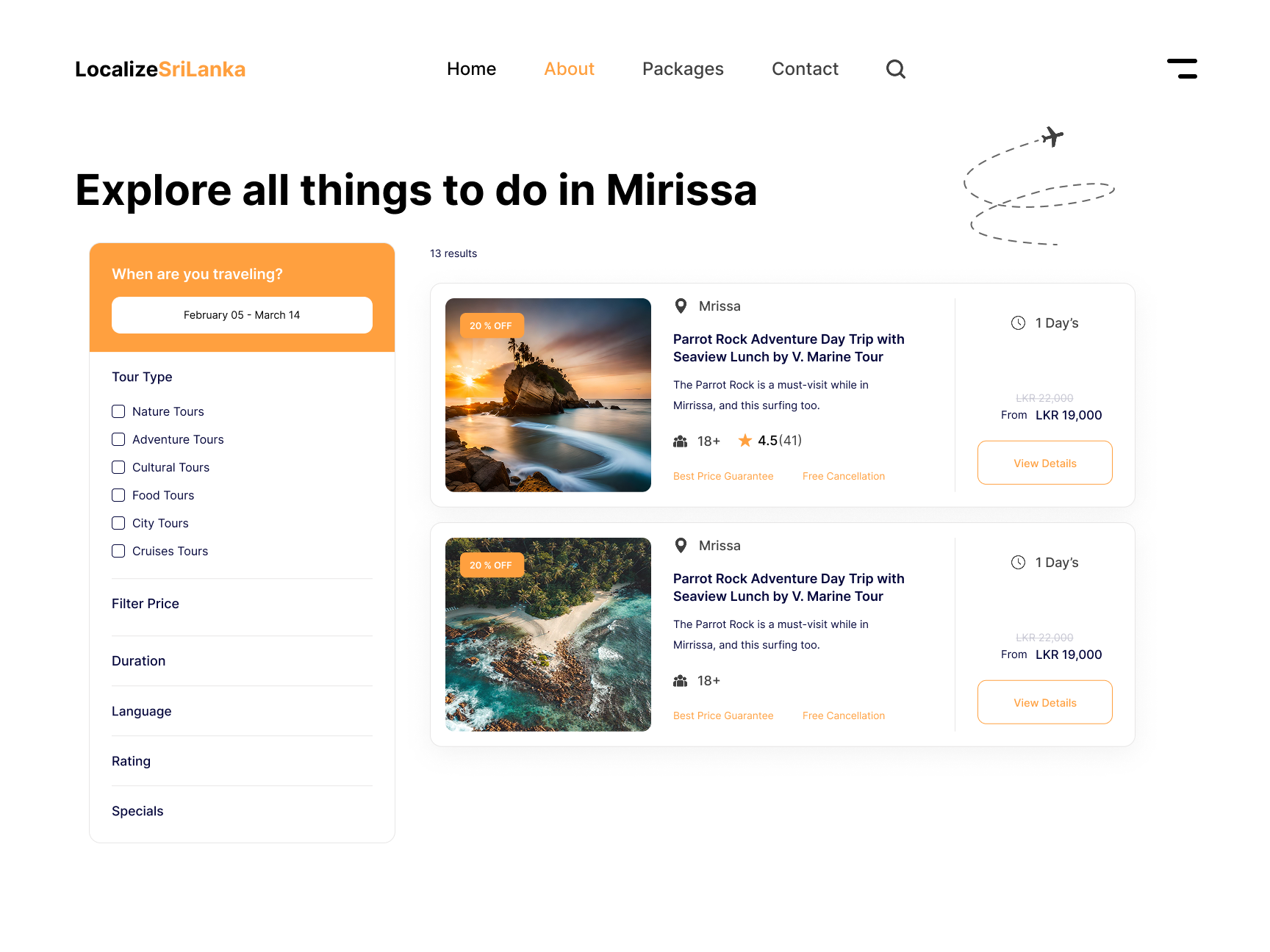Click the February 05 - March 14 date field
Image resolution: width=1270 pixels, height=952 pixels.
tap(242, 314)
